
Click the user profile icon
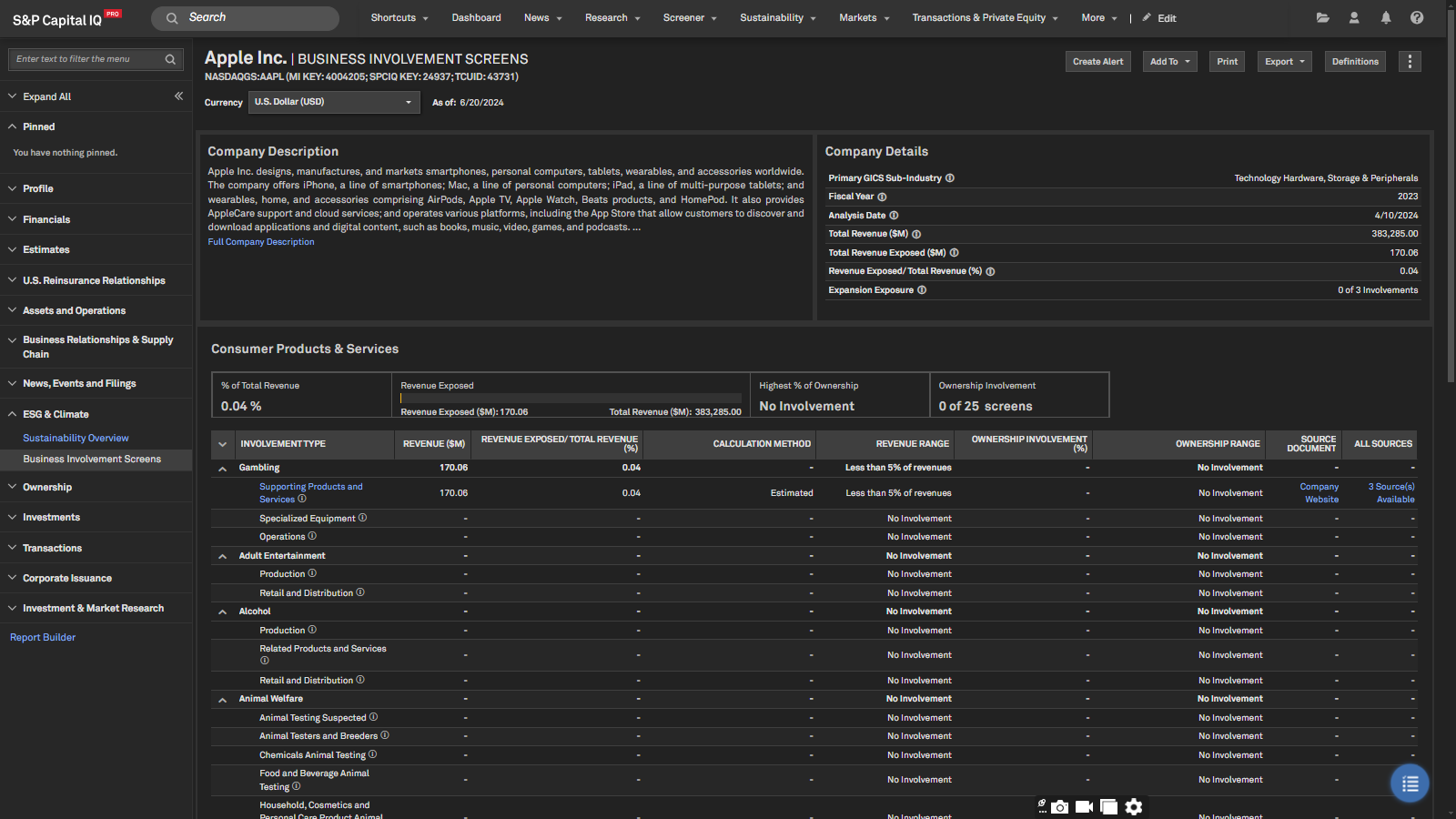click(x=1354, y=17)
